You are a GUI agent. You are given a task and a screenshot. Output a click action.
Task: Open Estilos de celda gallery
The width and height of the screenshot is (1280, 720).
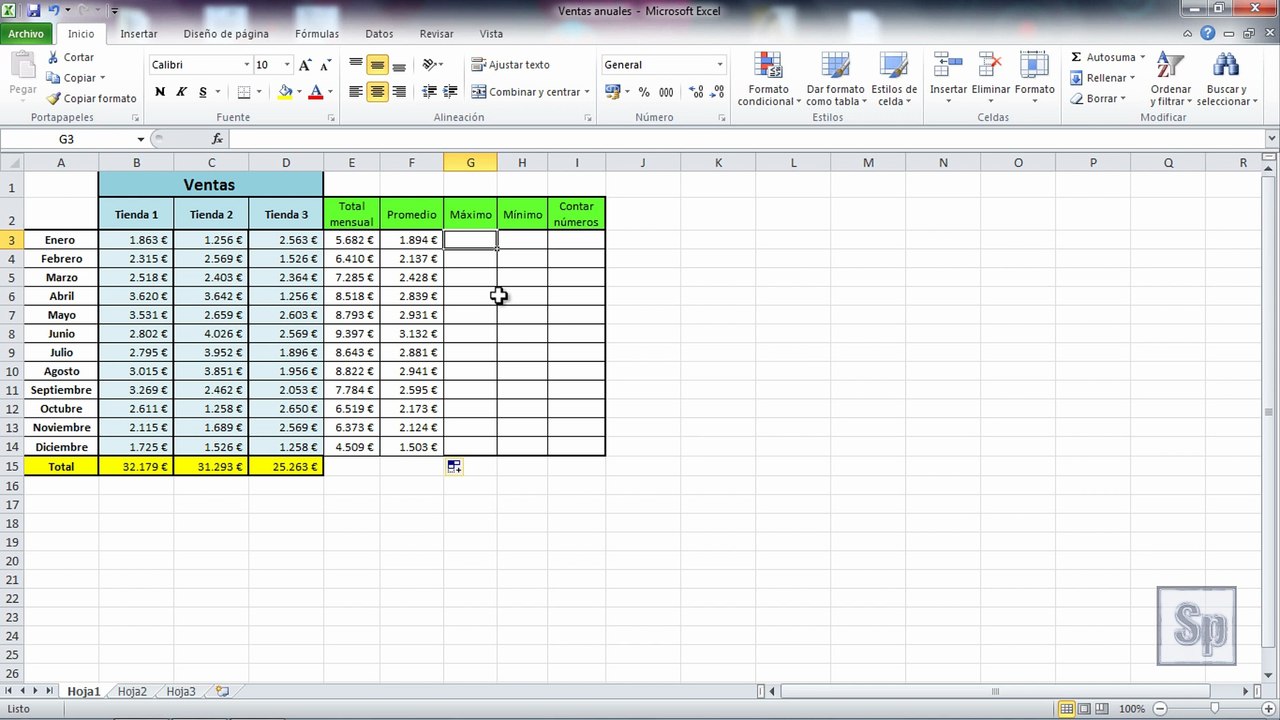893,80
